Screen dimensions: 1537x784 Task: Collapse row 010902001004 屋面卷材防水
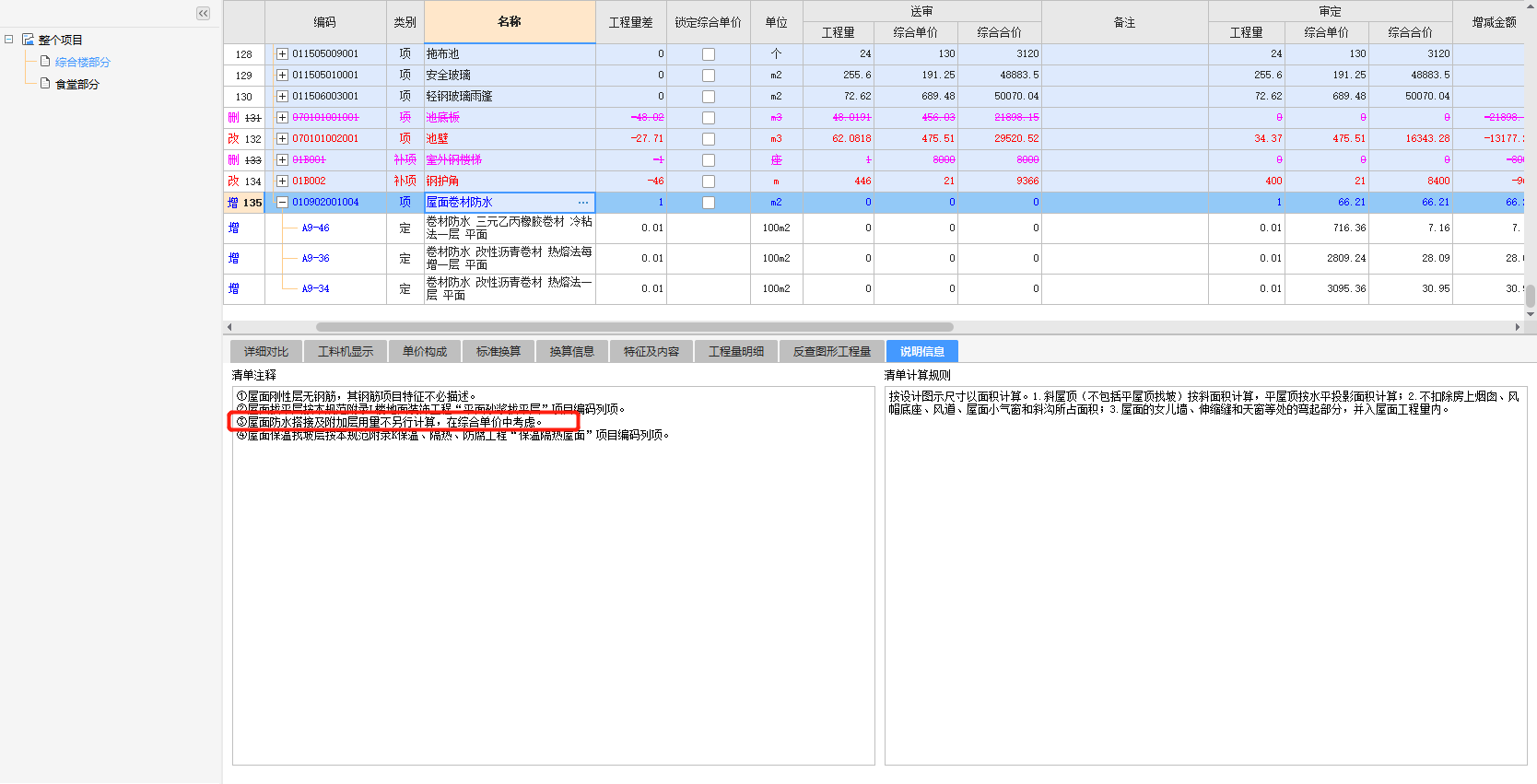(282, 203)
